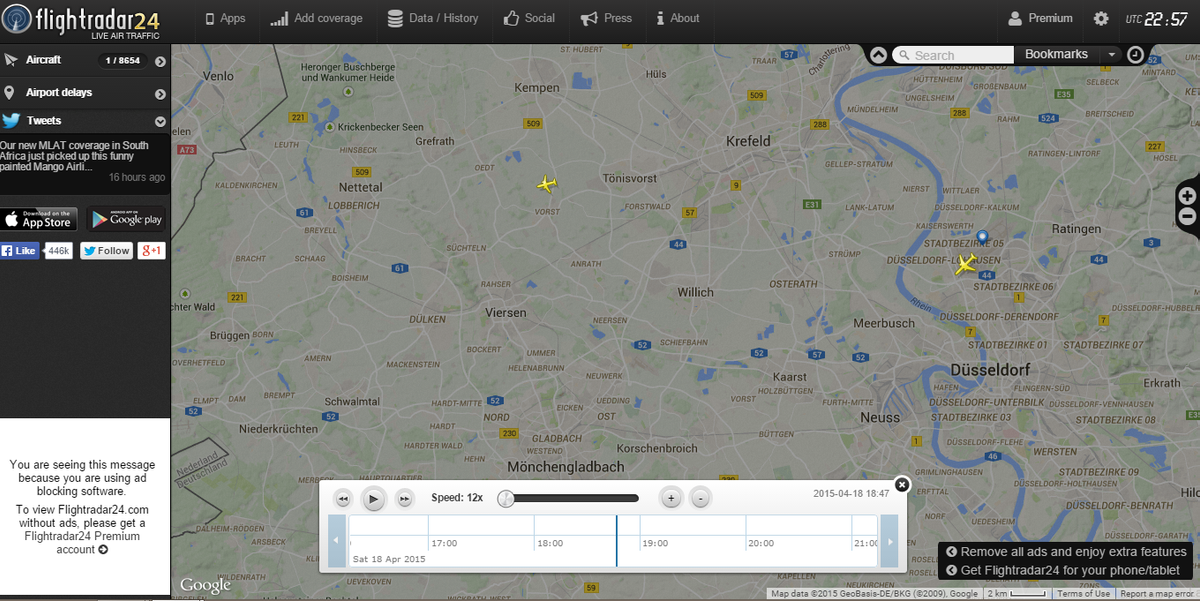Expand the Airport delays panel
Image resolution: width=1200 pixels, height=601 pixels.
point(160,94)
